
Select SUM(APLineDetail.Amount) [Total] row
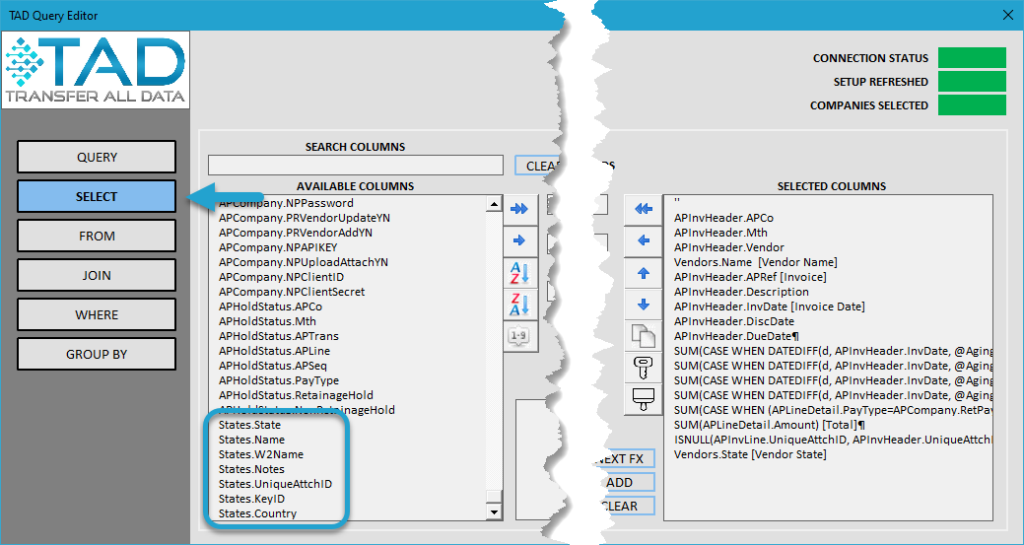769,425
